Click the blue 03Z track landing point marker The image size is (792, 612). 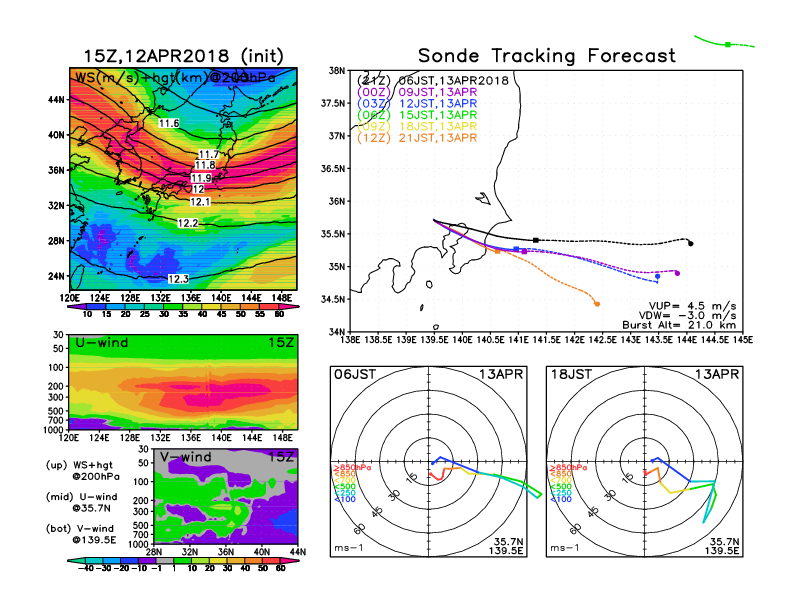[x=658, y=277]
